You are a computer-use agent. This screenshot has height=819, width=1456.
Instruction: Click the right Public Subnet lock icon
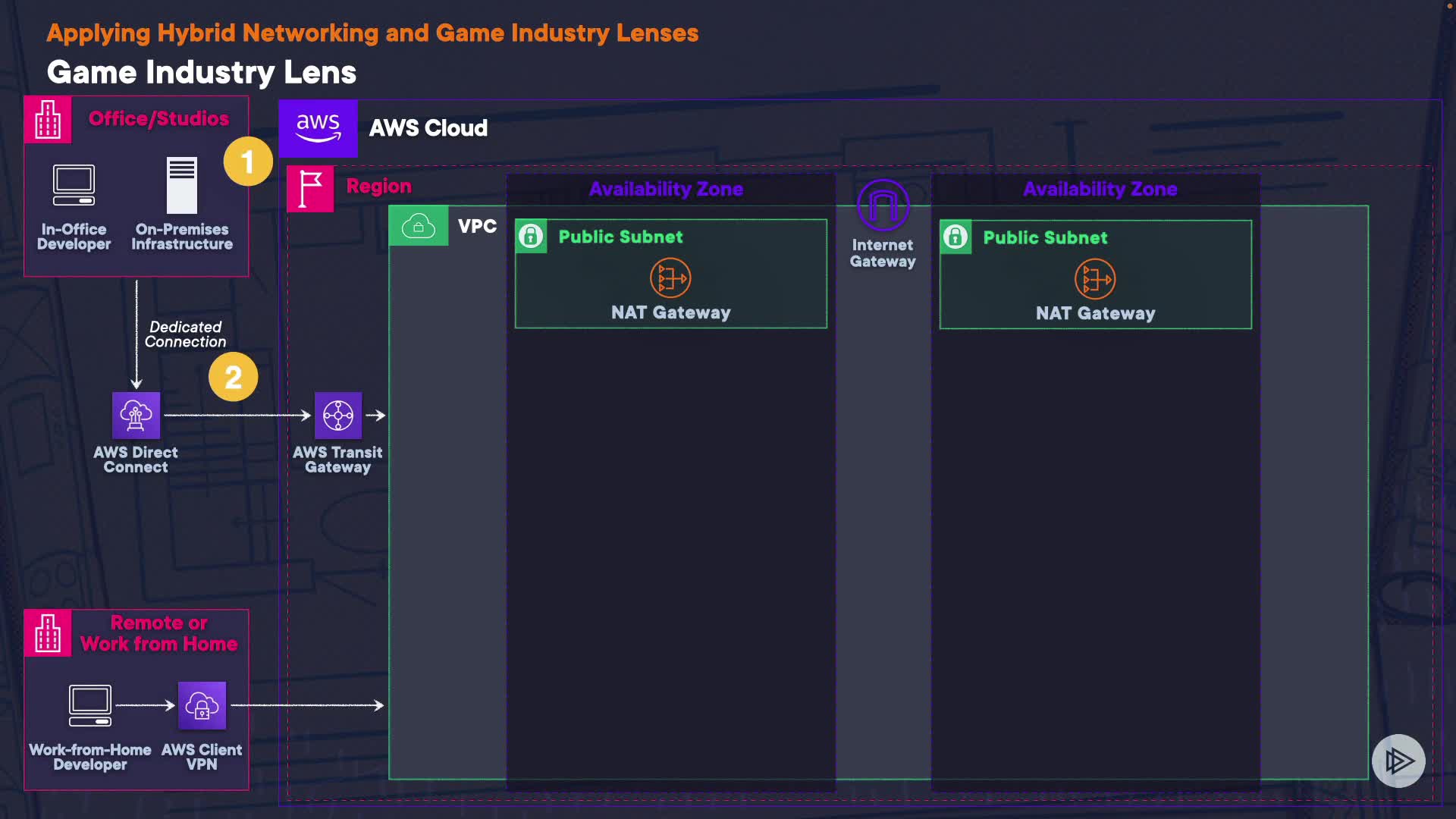pyautogui.click(x=955, y=237)
